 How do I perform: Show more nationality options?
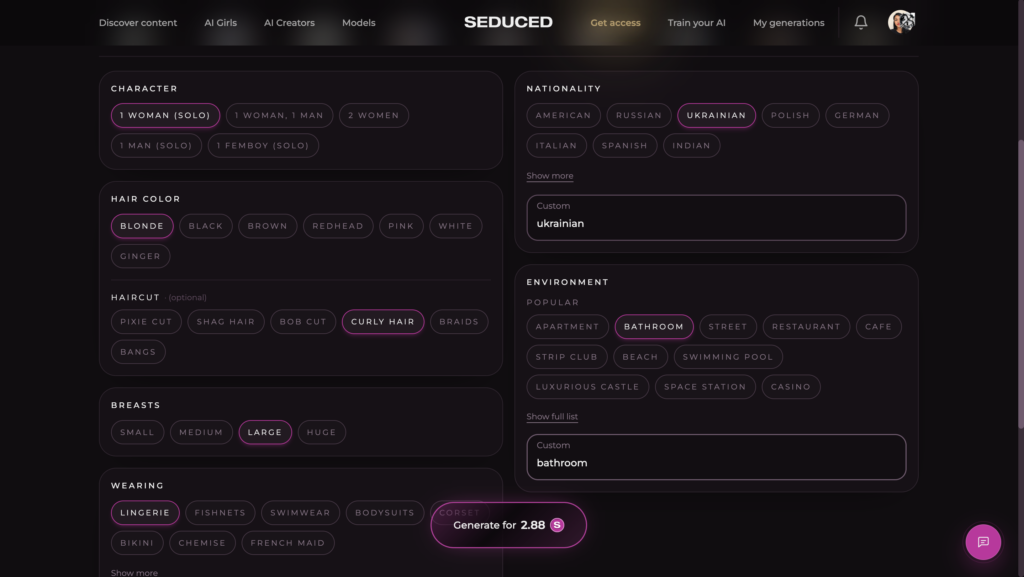click(550, 176)
